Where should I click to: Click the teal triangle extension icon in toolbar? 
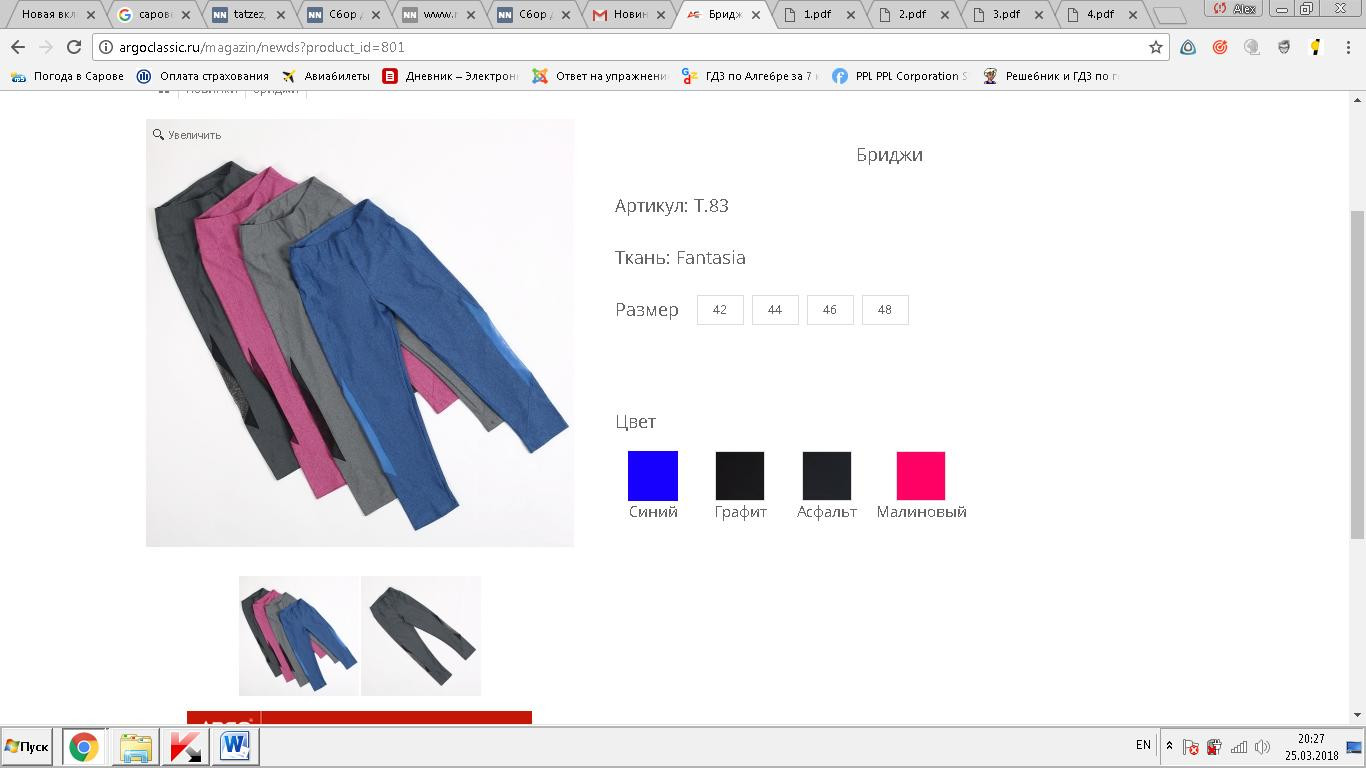[x=1188, y=47]
